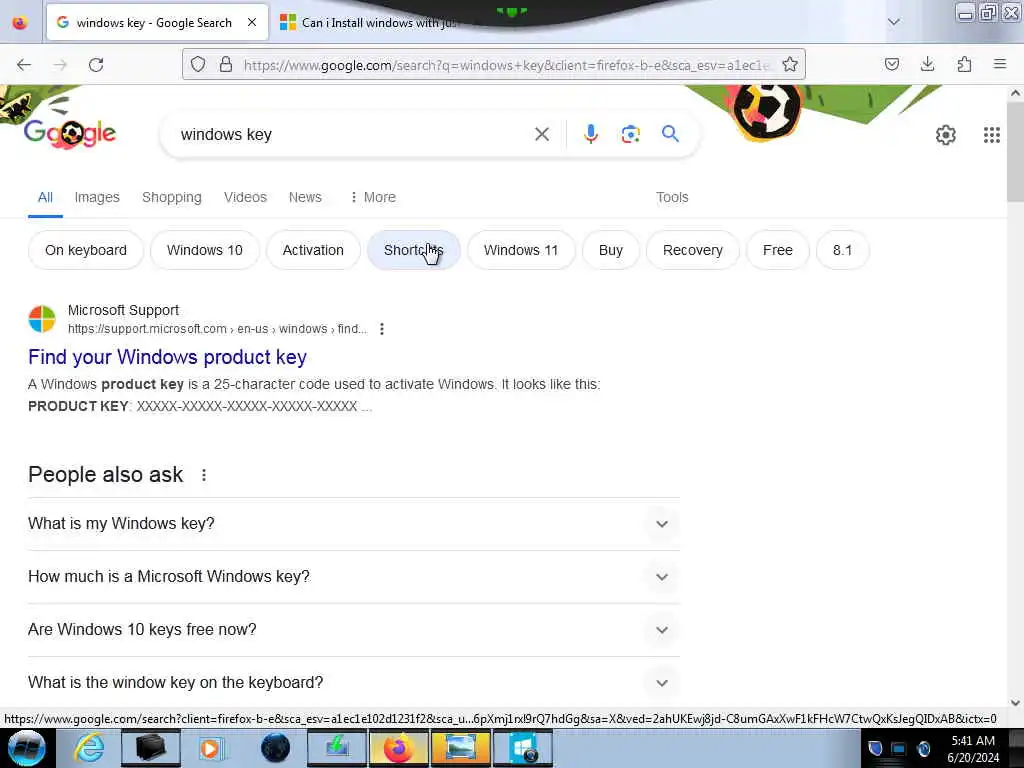The height and width of the screenshot is (768, 1024).
Task: Filter by Windows 11 chip
Action: pos(520,250)
